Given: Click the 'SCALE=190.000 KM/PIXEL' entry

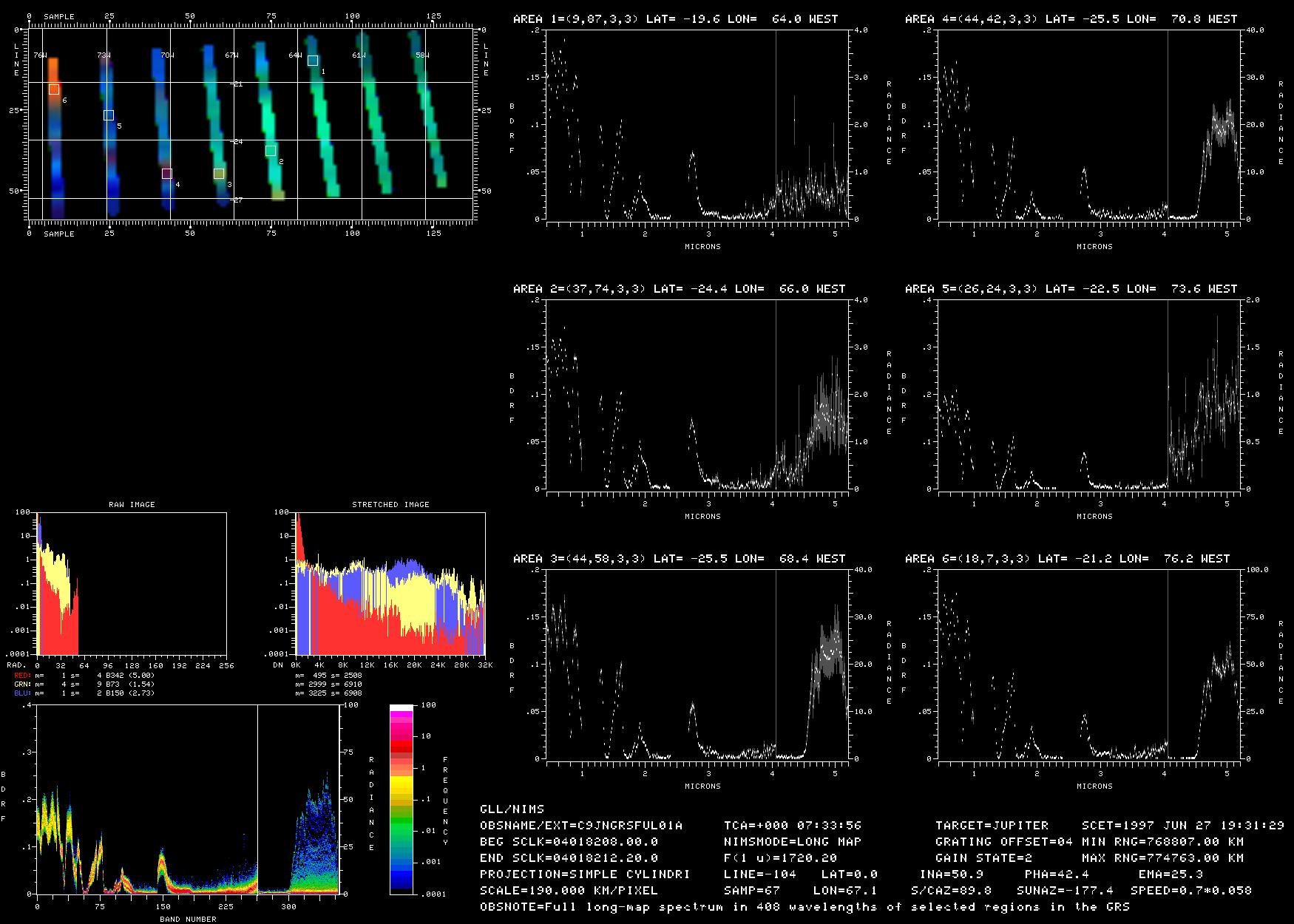Looking at the screenshot, I should point(569,891).
